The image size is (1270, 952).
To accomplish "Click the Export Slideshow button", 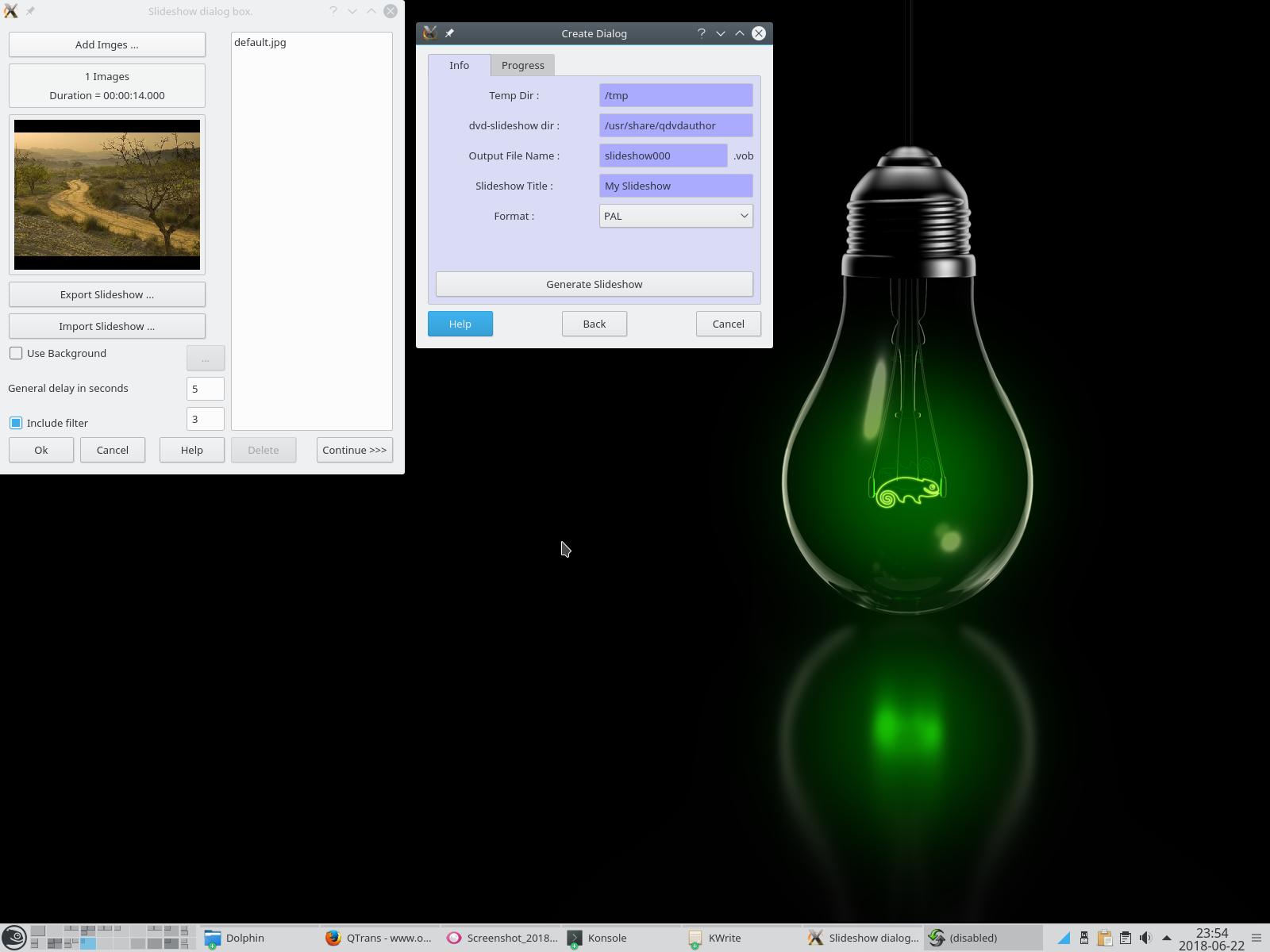I will pos(107,294).
